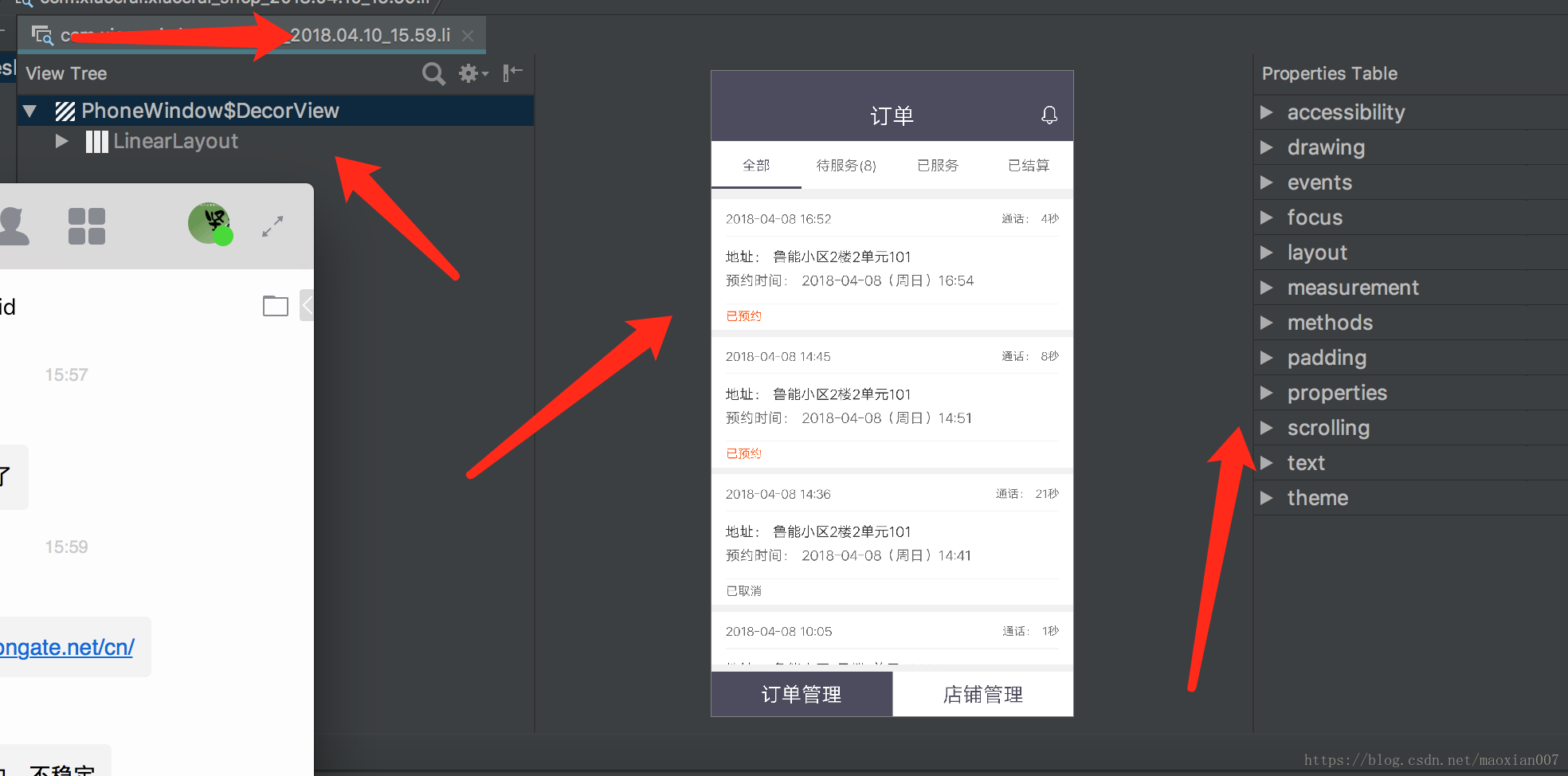Viewport: 1568px width, 776px height.
Task: Select the 已服务 tab
Action: pos(938,166)
